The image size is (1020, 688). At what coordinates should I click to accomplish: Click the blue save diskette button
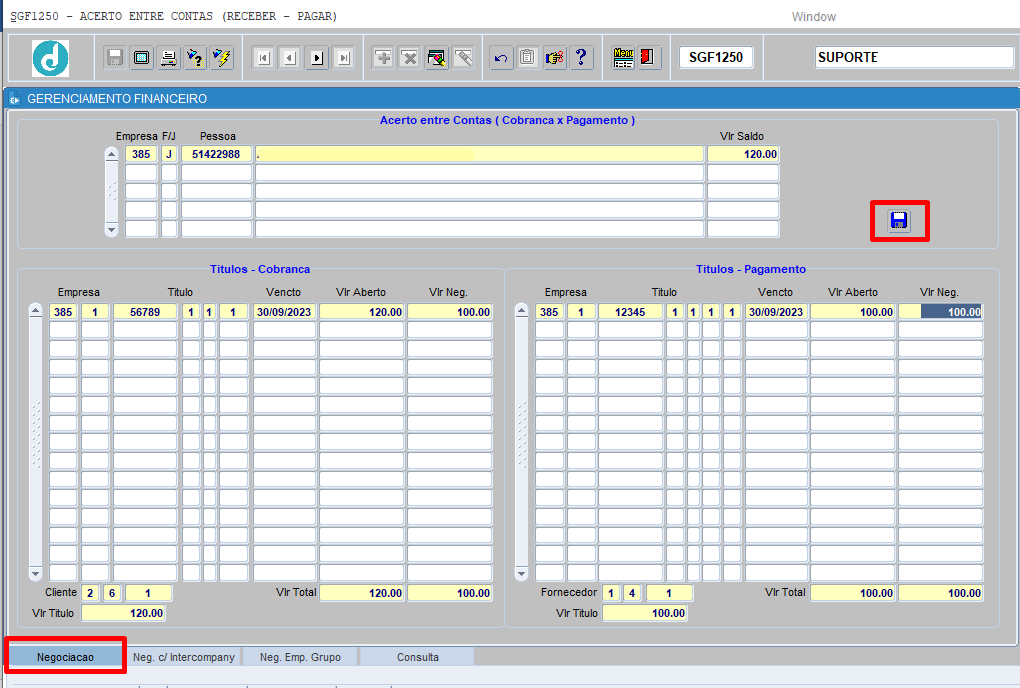point(899,221)
